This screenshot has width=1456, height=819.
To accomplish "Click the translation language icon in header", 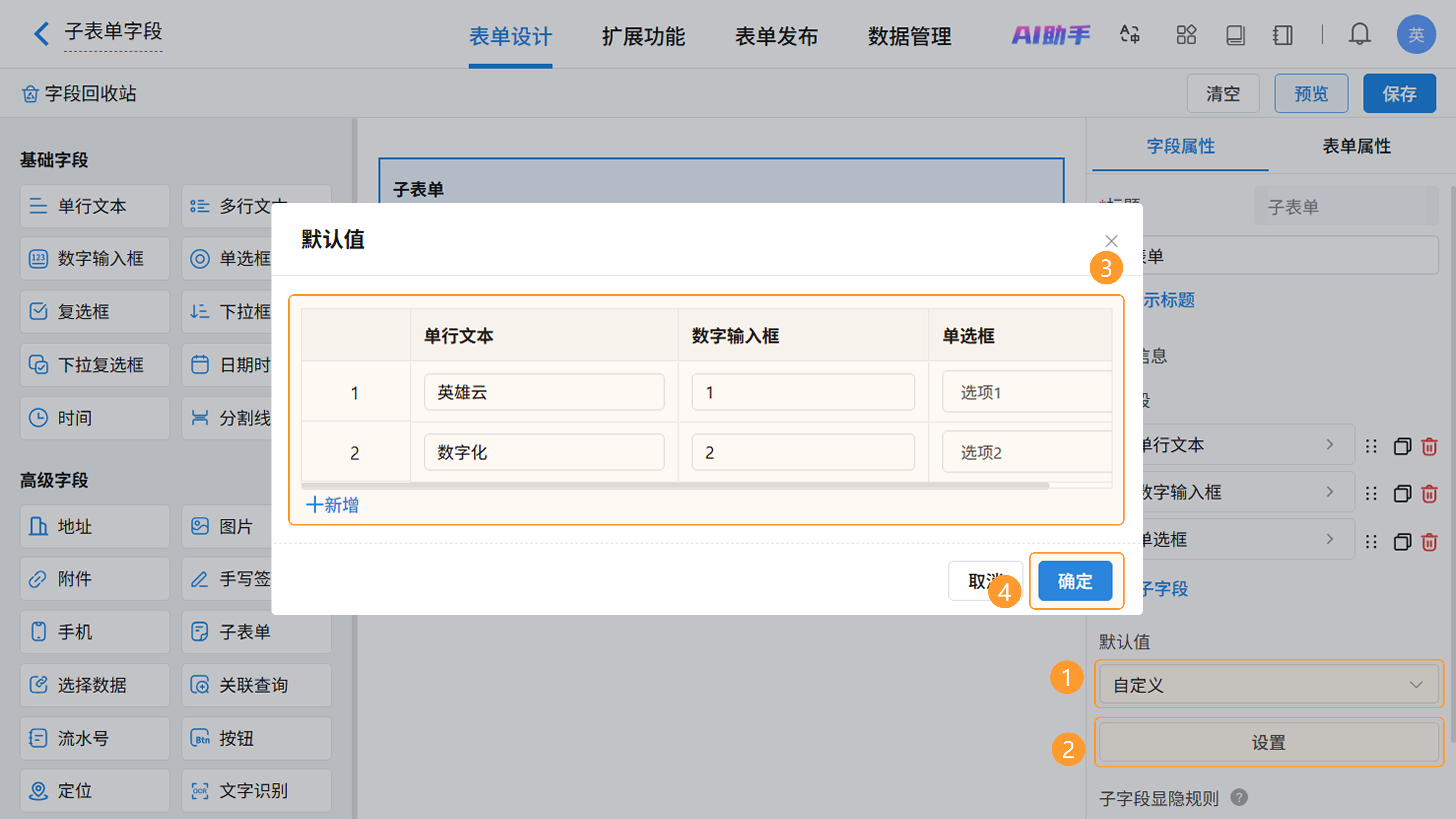I will [x=1129, y=35].
